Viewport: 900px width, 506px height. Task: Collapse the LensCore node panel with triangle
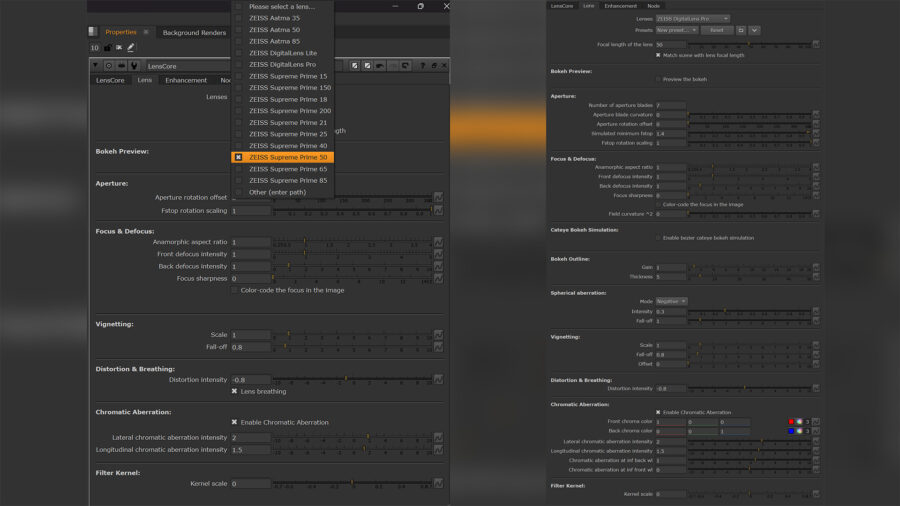96,66
